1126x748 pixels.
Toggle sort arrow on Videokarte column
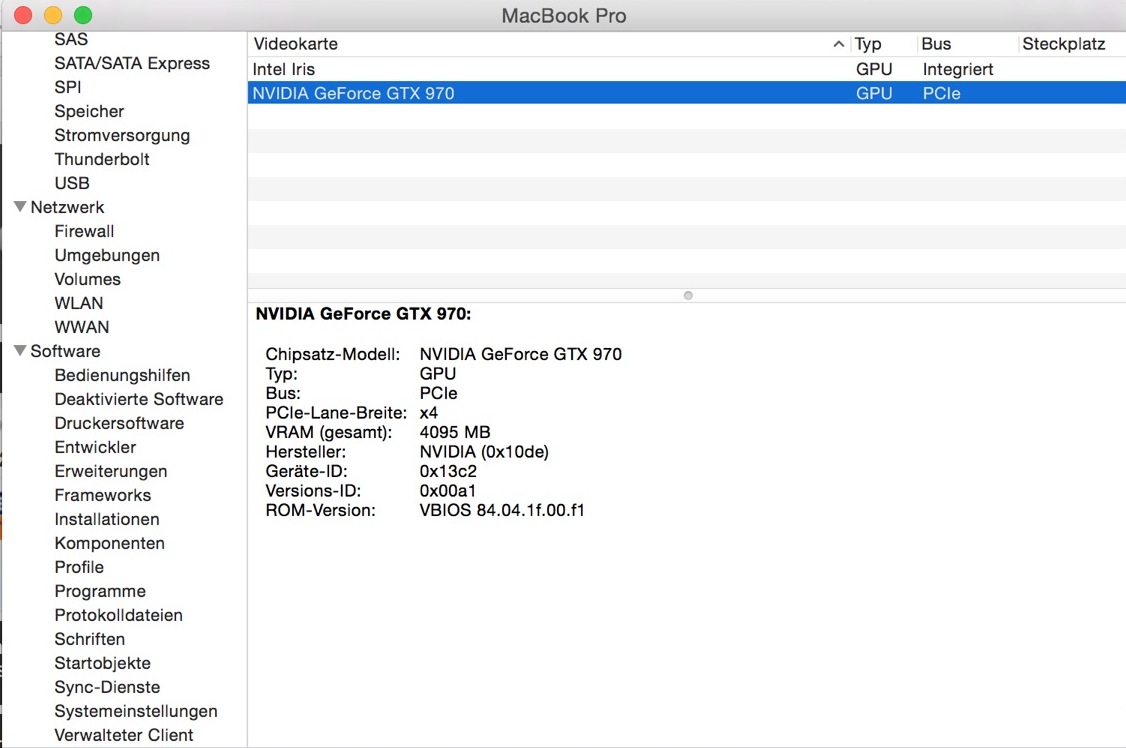838,44
